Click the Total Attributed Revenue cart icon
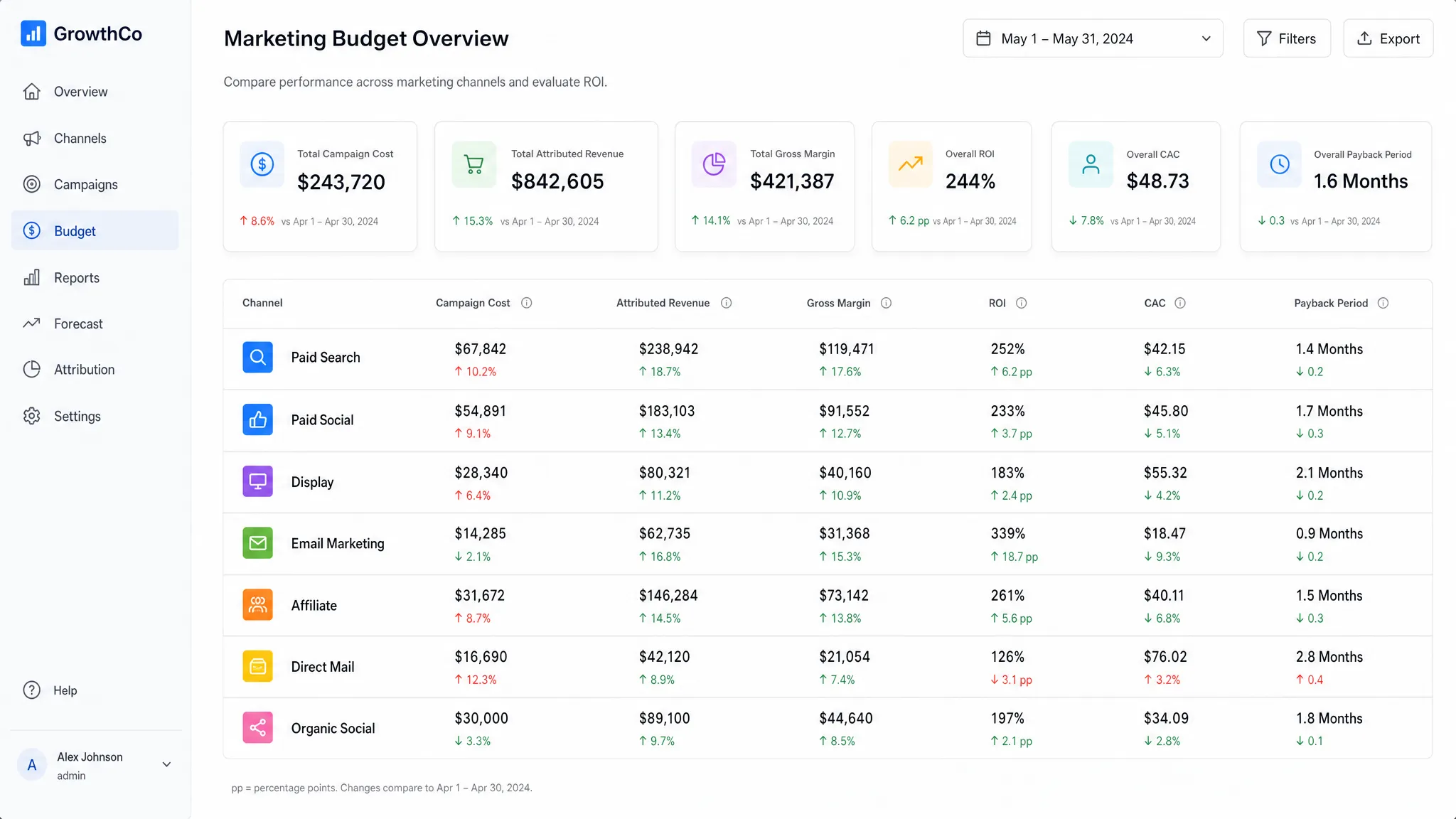Screen dimensions: 1456x819 coord(473,165)
